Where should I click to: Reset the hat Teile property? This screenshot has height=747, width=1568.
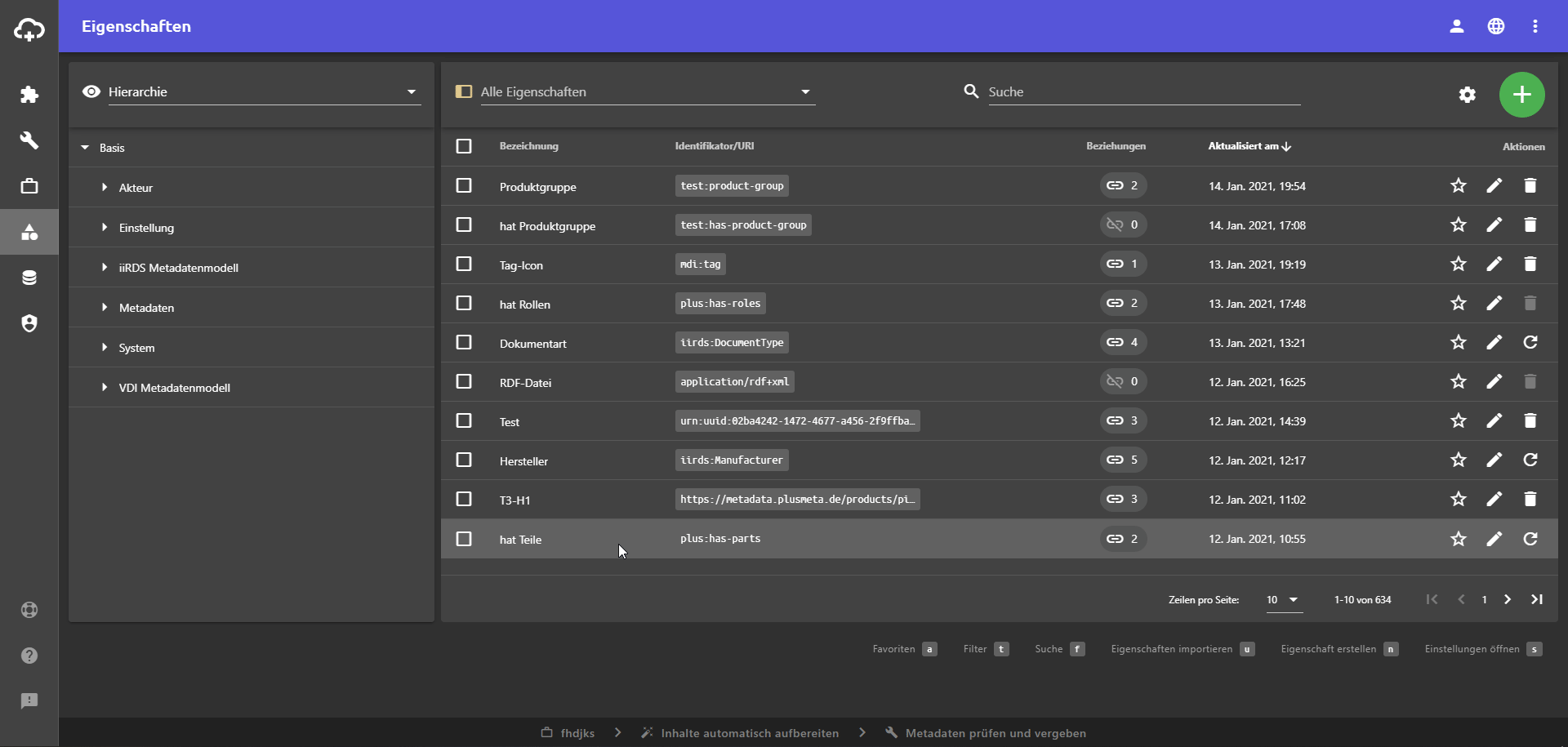(x=1530, y=539)
